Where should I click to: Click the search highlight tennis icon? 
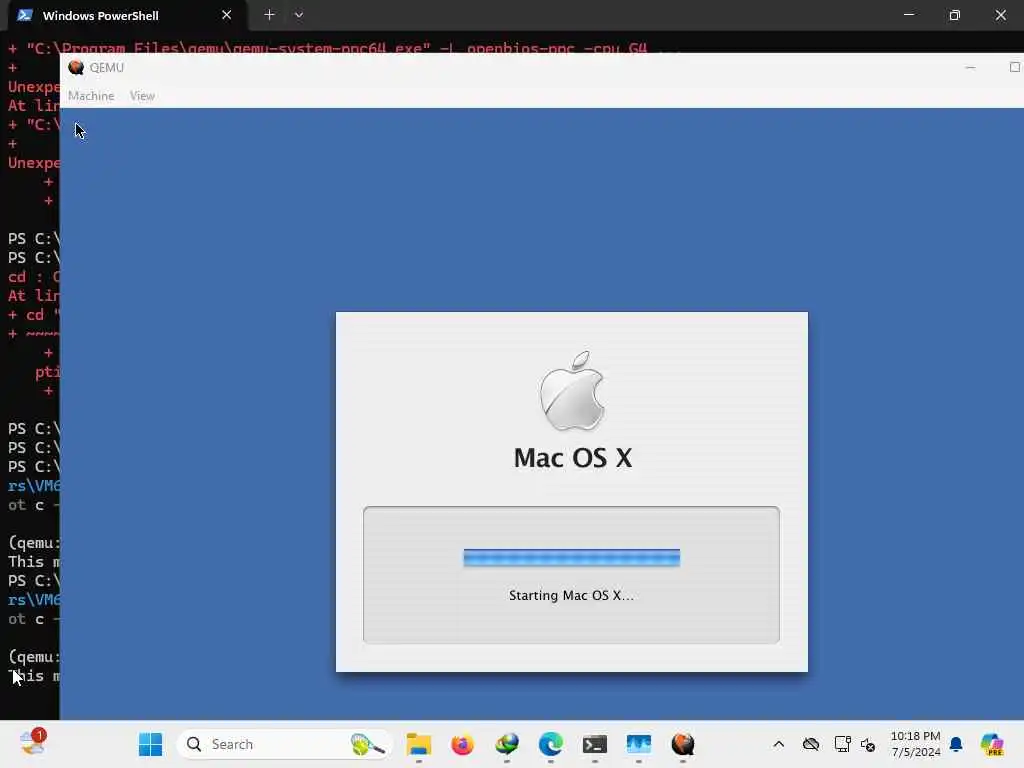point(367,744)
